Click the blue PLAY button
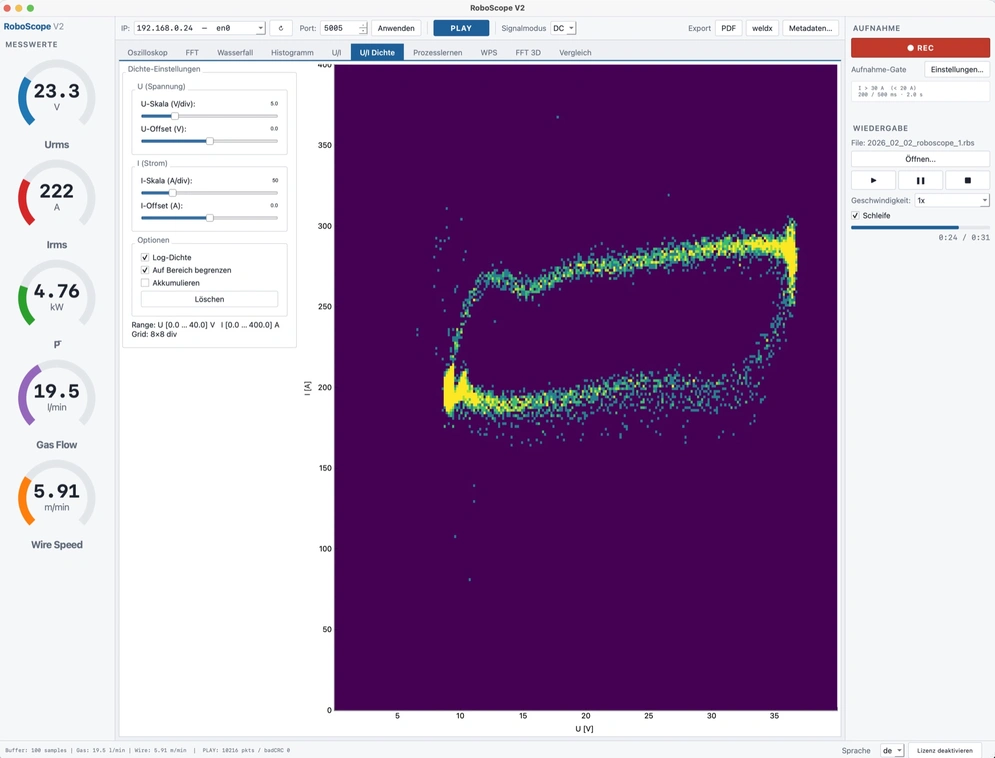995x758 pixels. point(461,28)
